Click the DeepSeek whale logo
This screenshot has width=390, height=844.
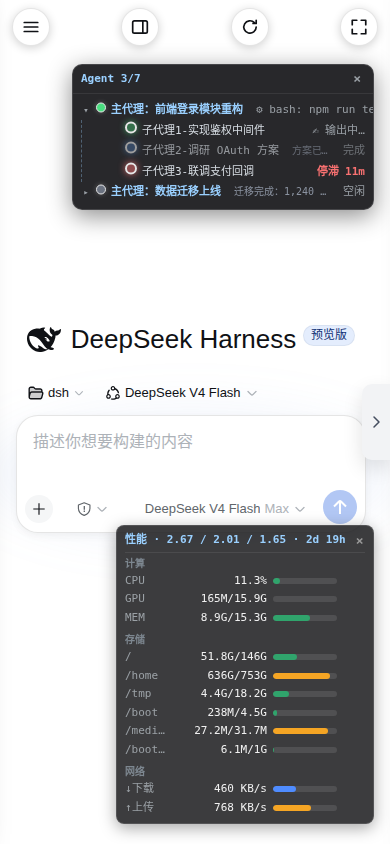click(x=44, y=339)
